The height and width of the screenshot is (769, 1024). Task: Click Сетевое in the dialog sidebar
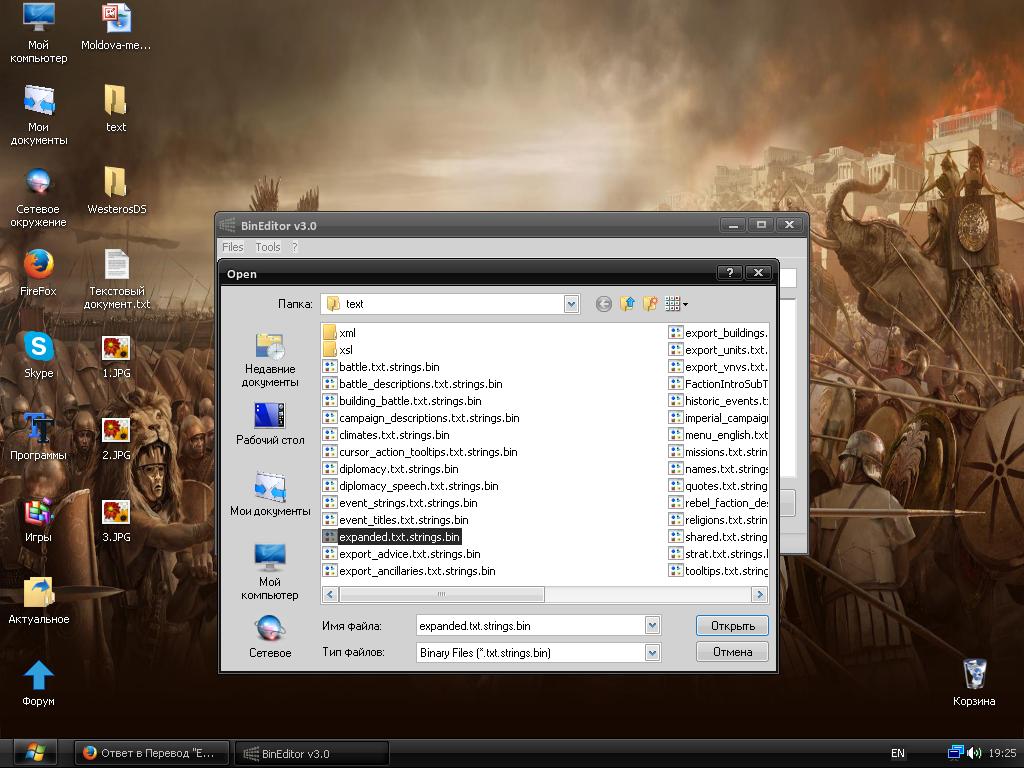coord(270,637)
